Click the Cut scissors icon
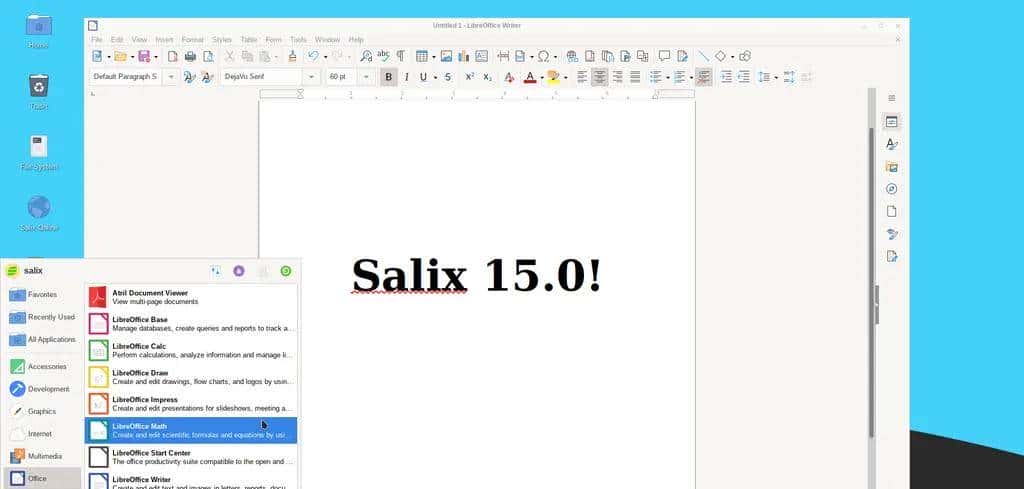The width and height of the screenshot is (1024, 489). coord(230,56)
